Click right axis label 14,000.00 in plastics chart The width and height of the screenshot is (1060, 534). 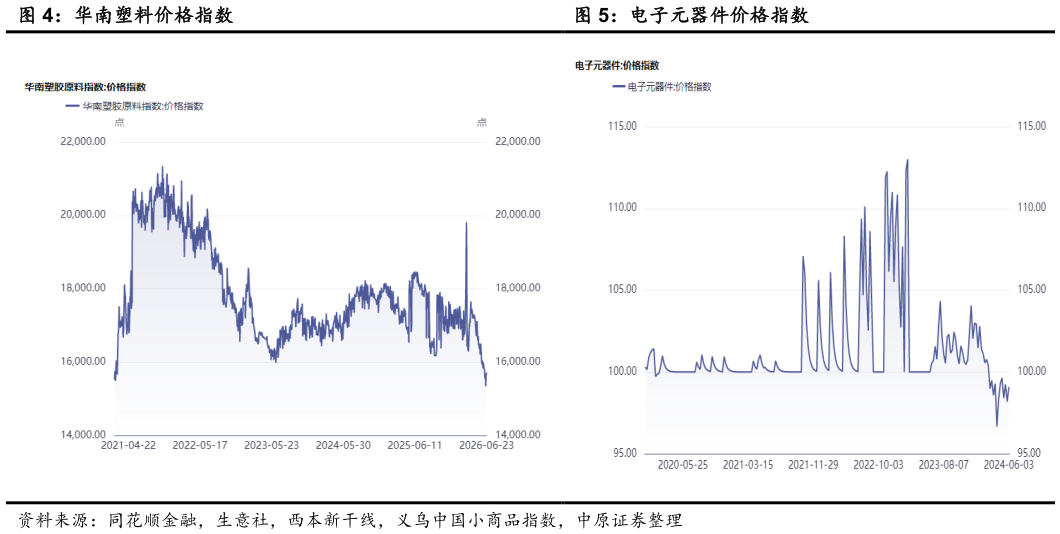(518, 435)
